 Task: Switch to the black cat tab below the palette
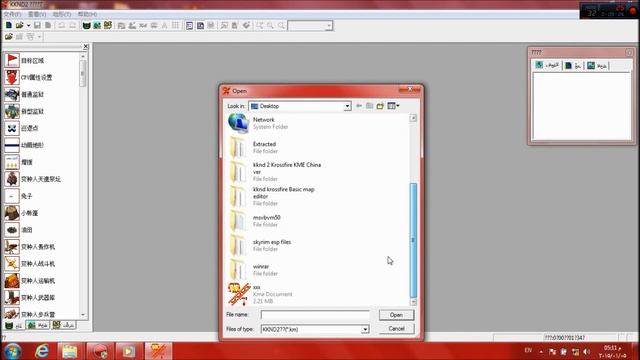click(13, 325)
